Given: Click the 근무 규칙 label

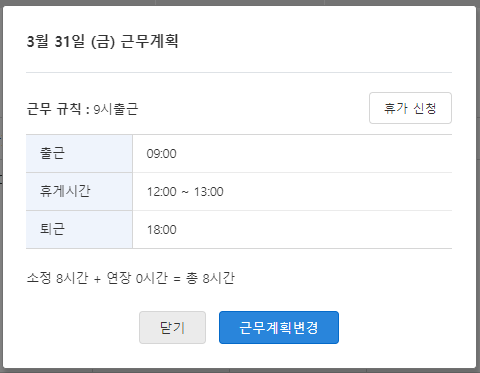Looking at the screenshot, I should click(54, 109).
